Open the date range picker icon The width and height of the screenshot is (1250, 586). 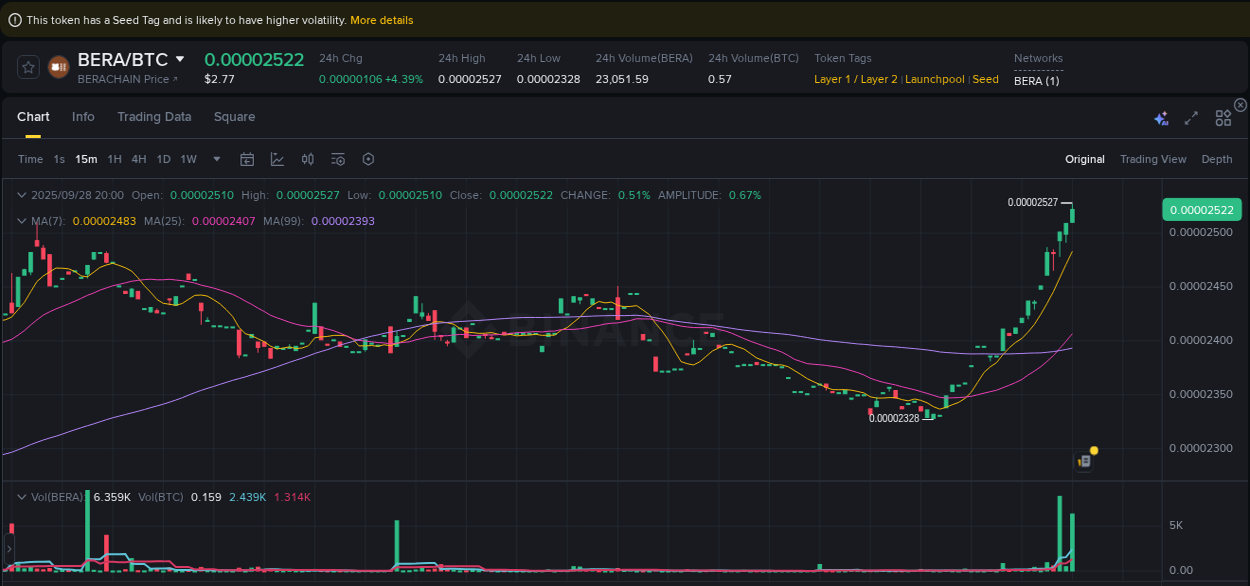coord(247,159)
